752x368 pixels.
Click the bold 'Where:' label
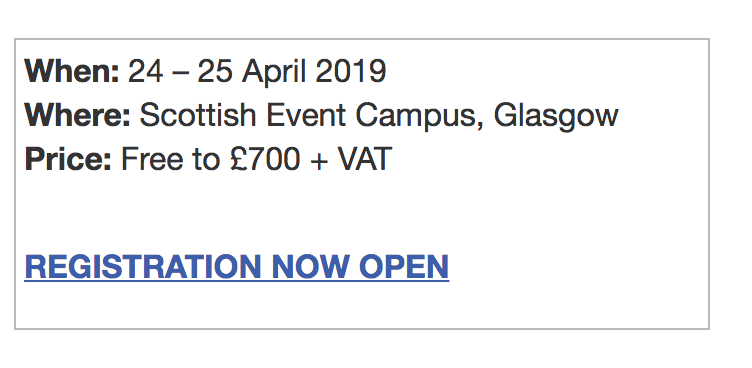(x=78, y=115)
